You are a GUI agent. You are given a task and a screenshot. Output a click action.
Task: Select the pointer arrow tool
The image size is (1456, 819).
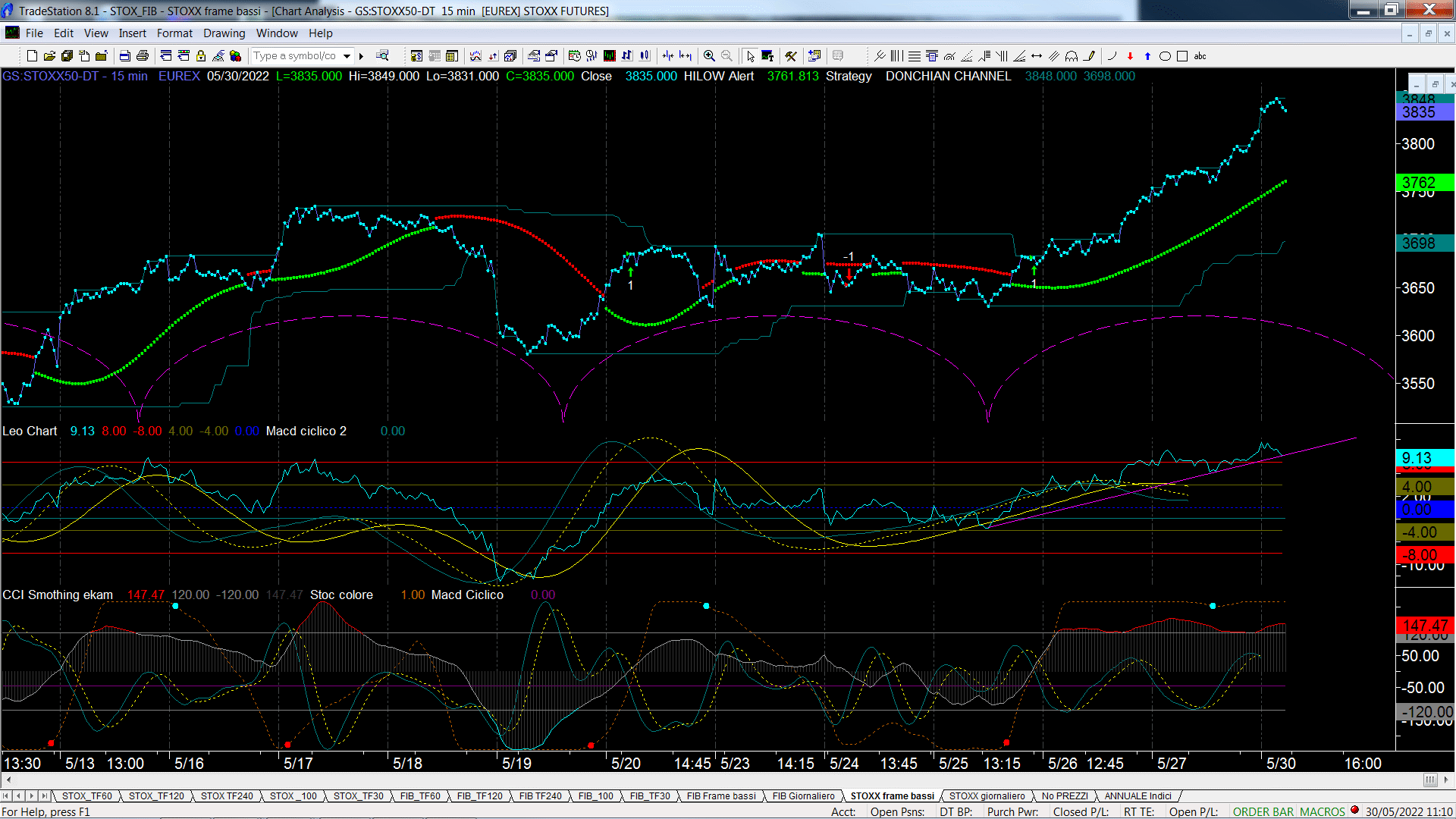[750, 55]
